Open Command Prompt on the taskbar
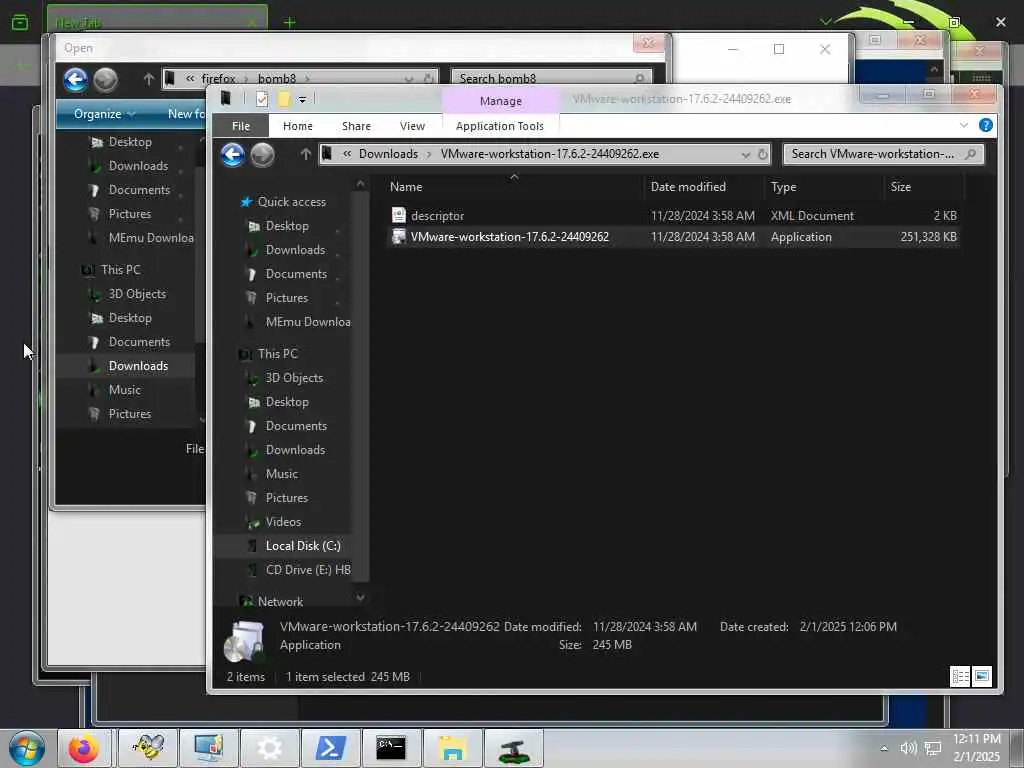This screenshot has width=1024, height=768. (x=391, y=748)
